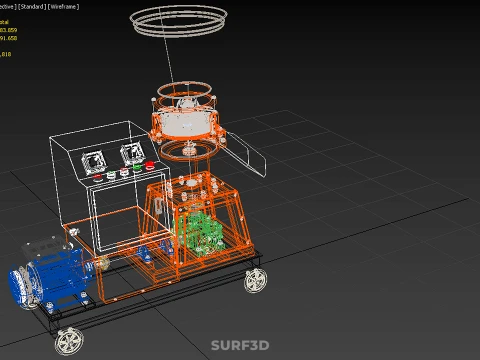Open the Wireframe shading label menu
The image size is (480, 360).
pos(63,6)
